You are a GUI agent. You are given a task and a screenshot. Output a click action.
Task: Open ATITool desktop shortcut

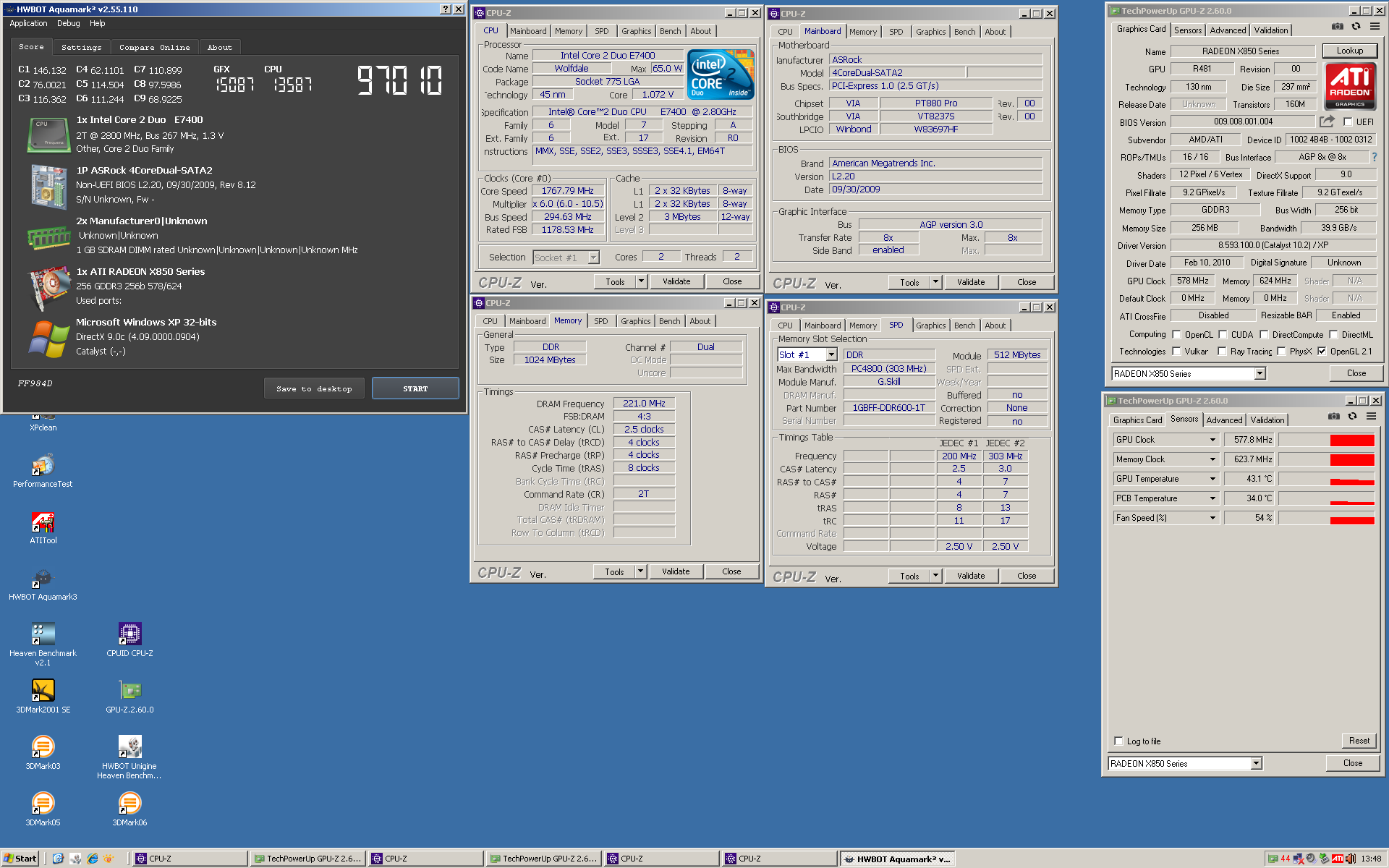[x=43, y=527]
